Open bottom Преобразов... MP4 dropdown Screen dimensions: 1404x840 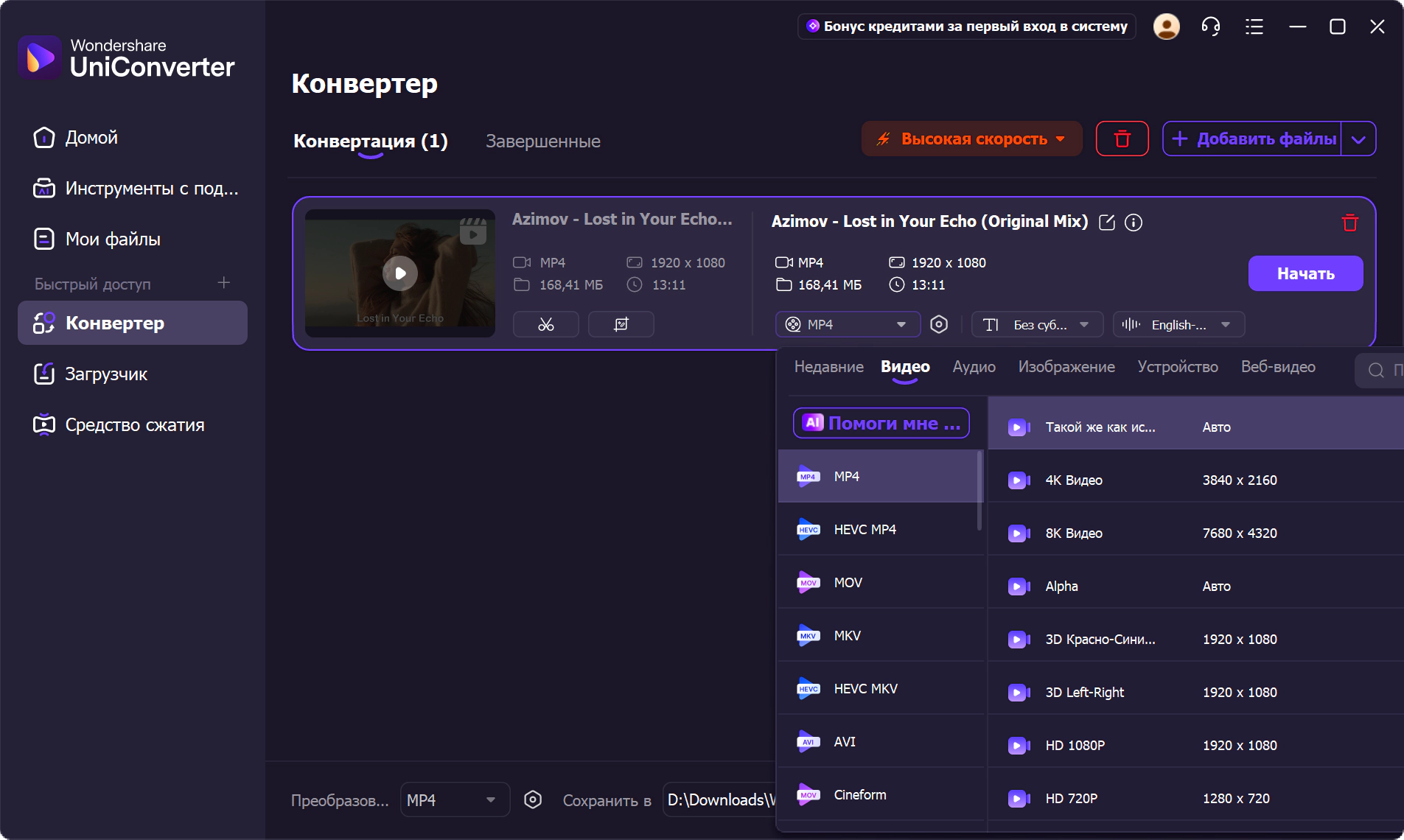[x=455, y=799]
